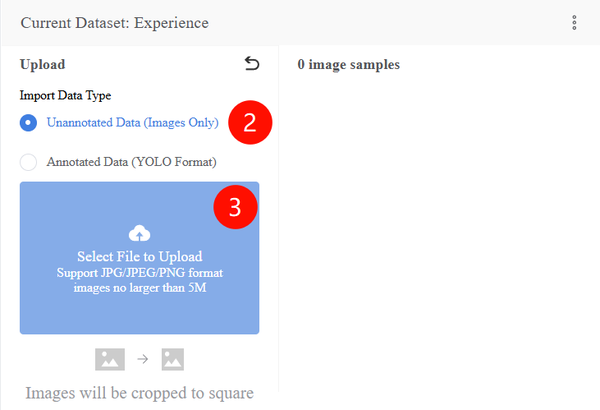The height and width of the screenshot is (410, 600).
Task: Click the arrow between image placeholder icons
Action: click(143, 359)
